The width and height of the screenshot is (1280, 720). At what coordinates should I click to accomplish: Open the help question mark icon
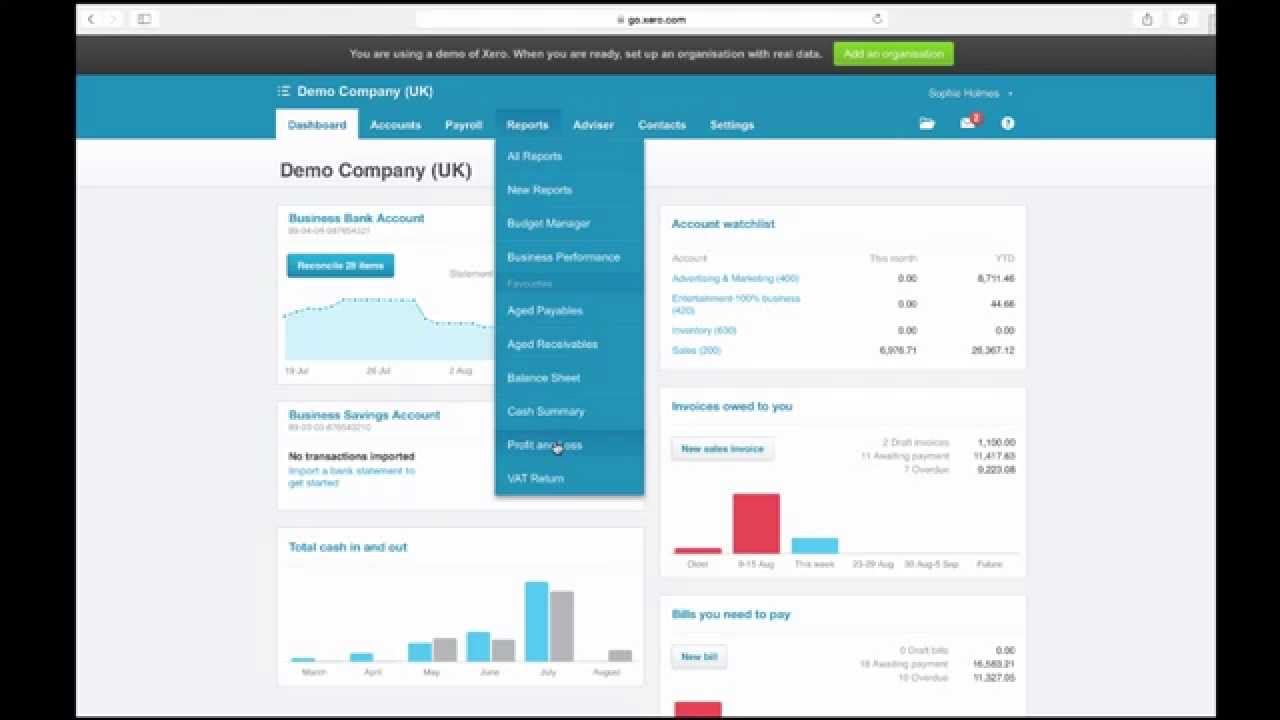[1008, 123]
